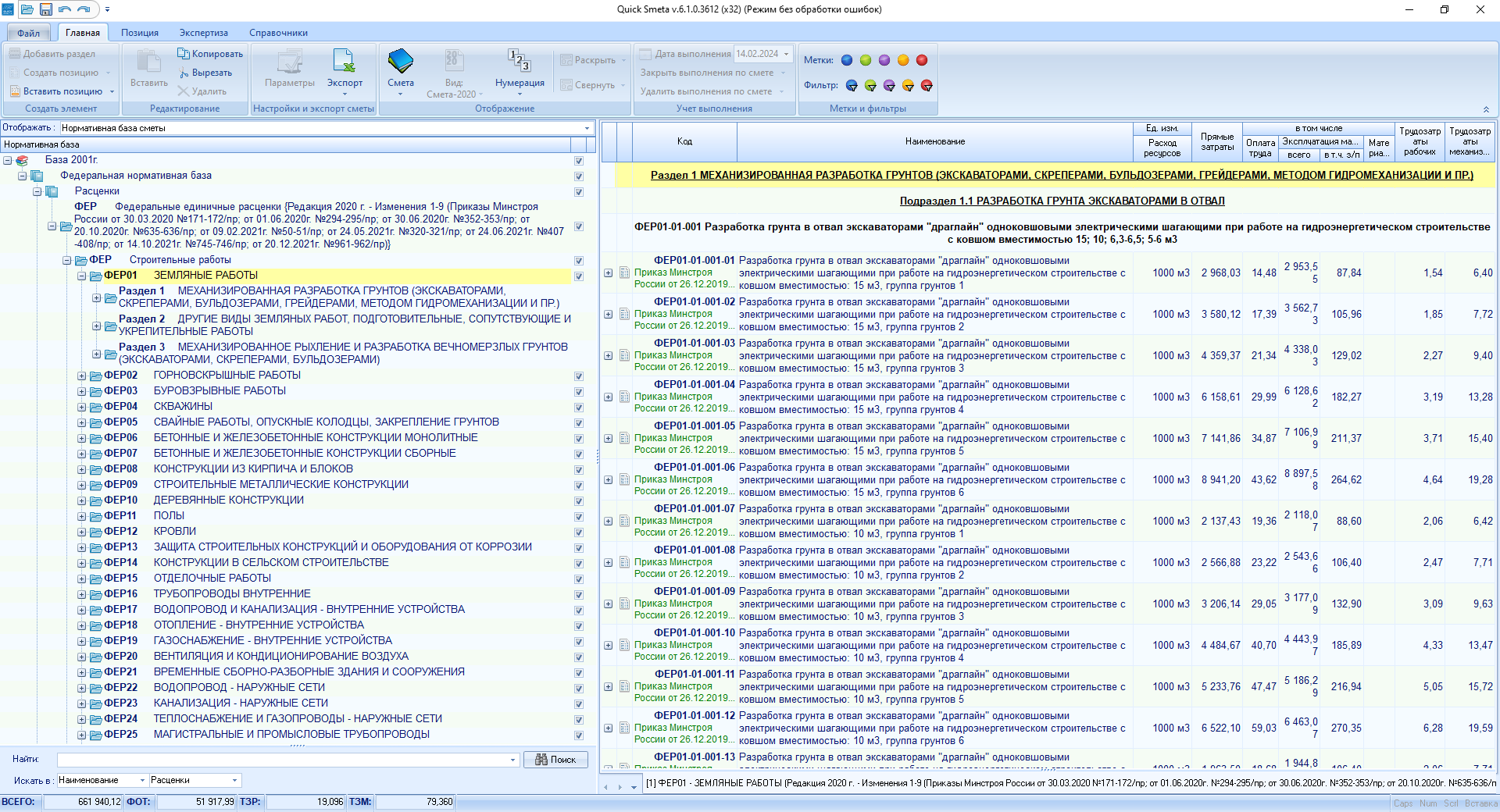
Task: Redo with the quick access arrow
Action: [x=84, y=9]
